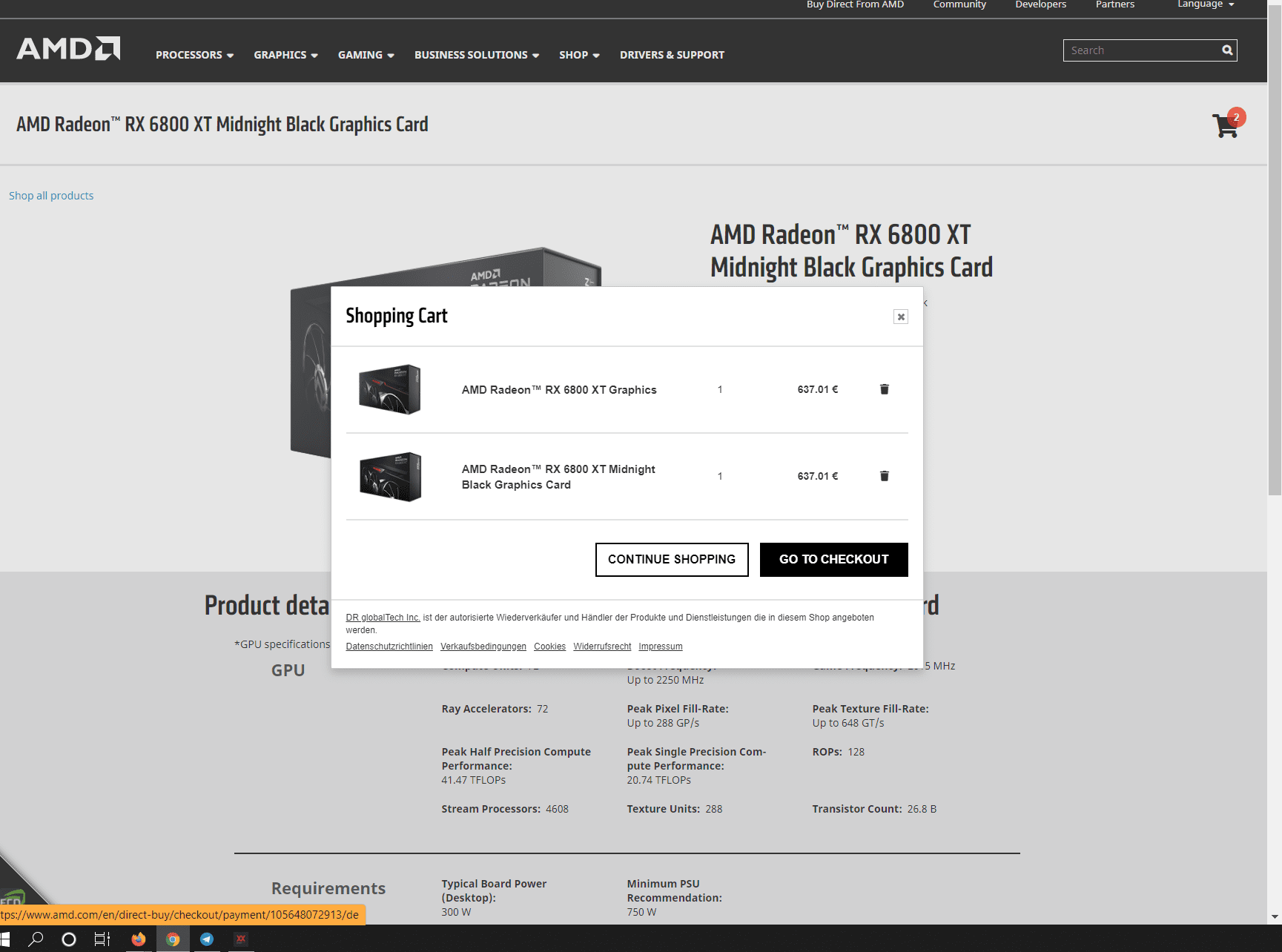
Task: Open DR globalTech Inc. link
Action: [383, 618]
